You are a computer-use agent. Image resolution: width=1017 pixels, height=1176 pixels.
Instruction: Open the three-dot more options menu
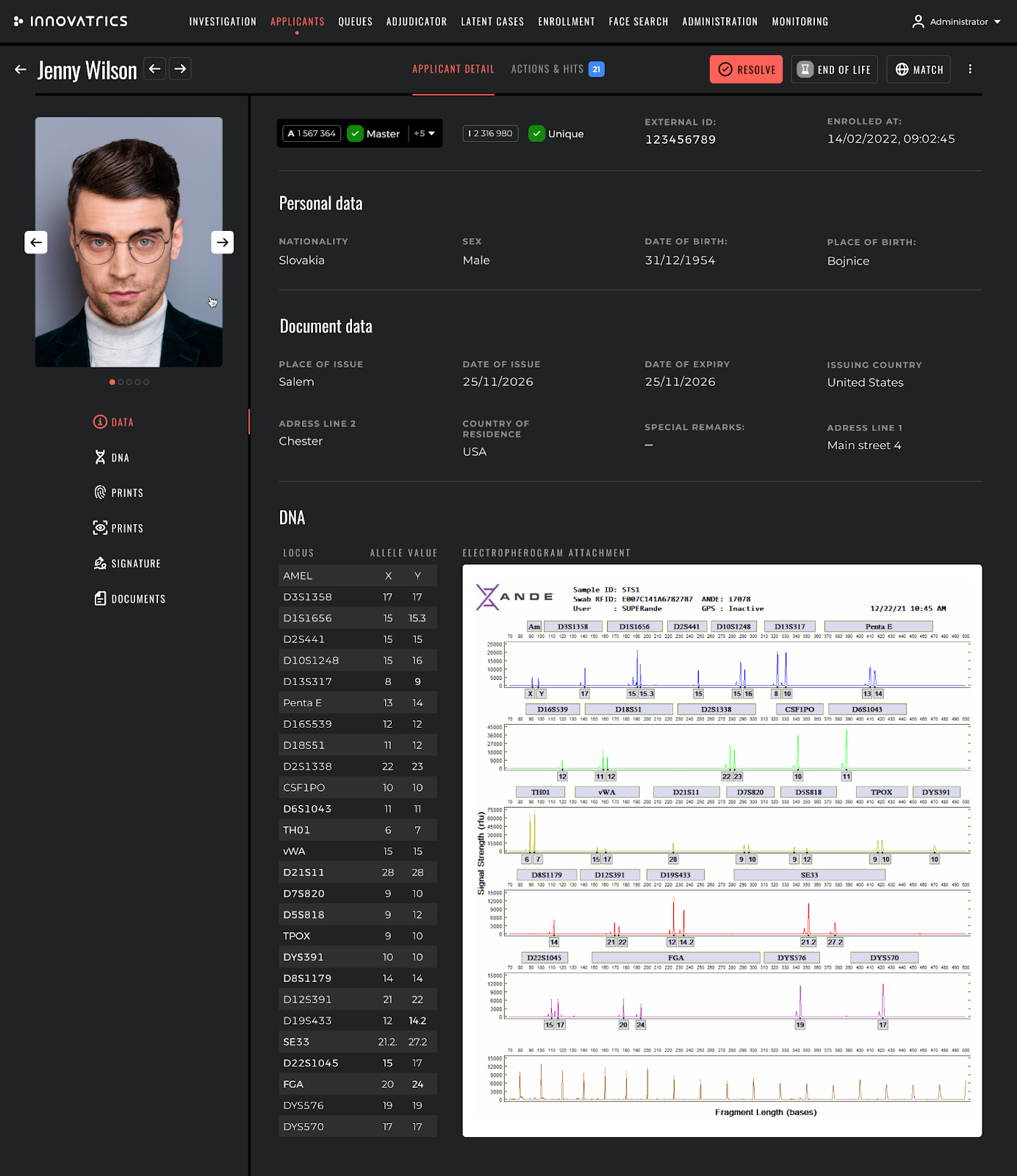click(x=970, y=69)
